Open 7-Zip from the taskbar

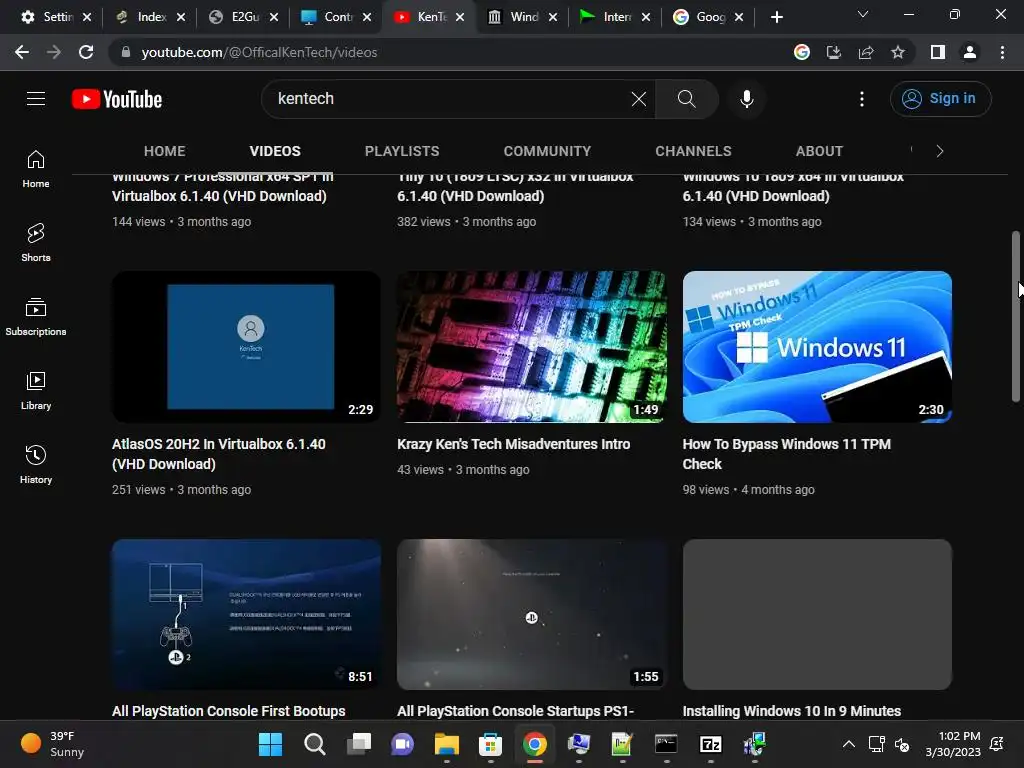[710, 744]
